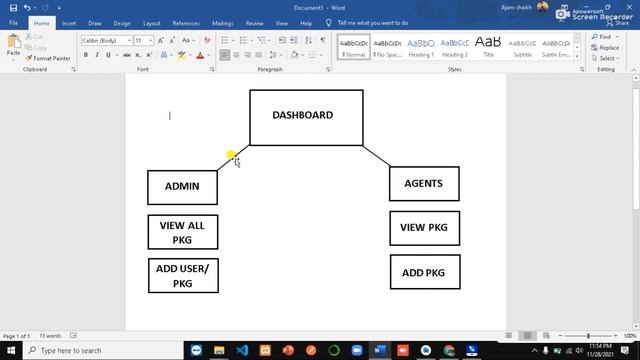The width and height of the screenshot is (640, 360).
Task: Click the Windows search box
Action: (103, 350)
